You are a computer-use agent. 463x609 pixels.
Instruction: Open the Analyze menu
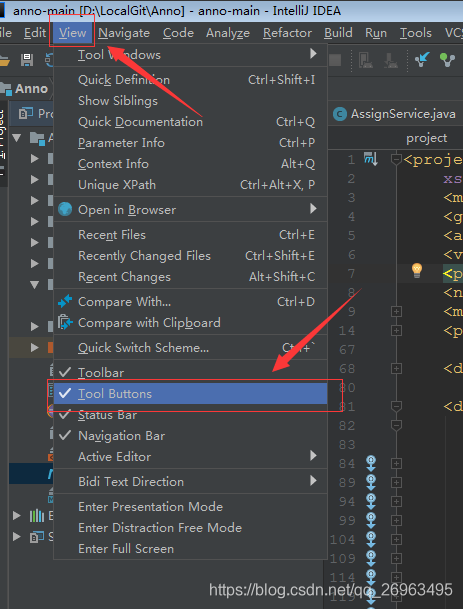click(x=228, y=33)
